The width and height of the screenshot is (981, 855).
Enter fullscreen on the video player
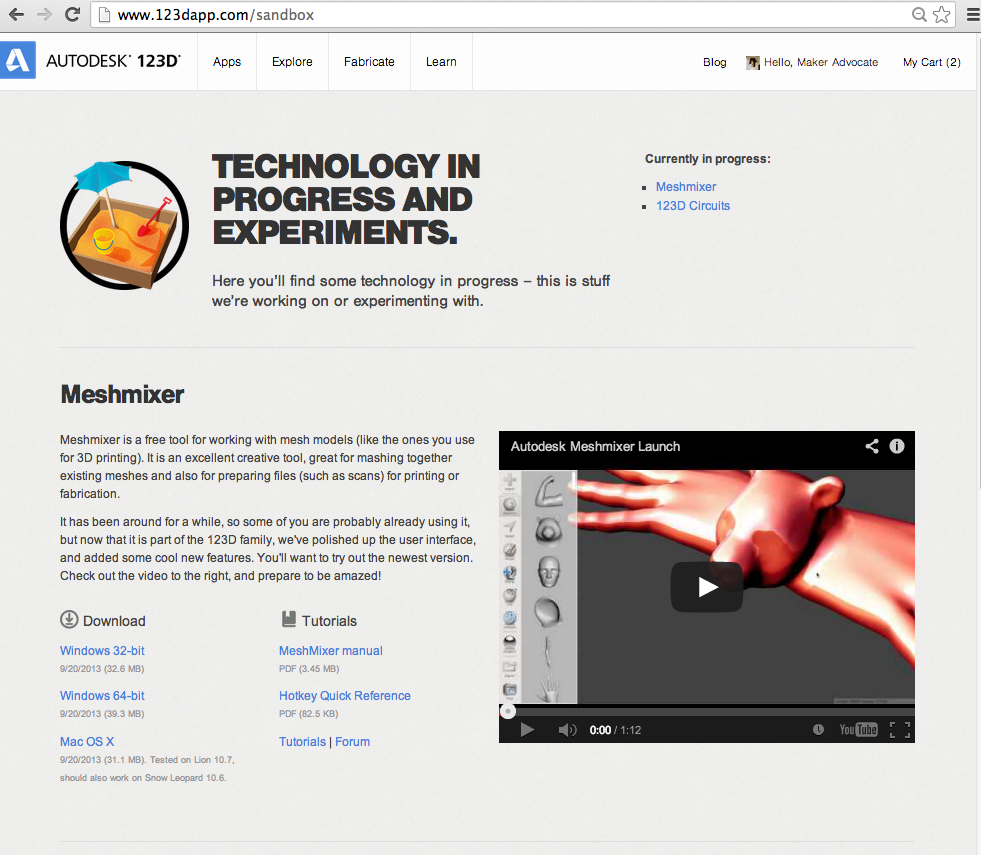[x=900, y=729]
